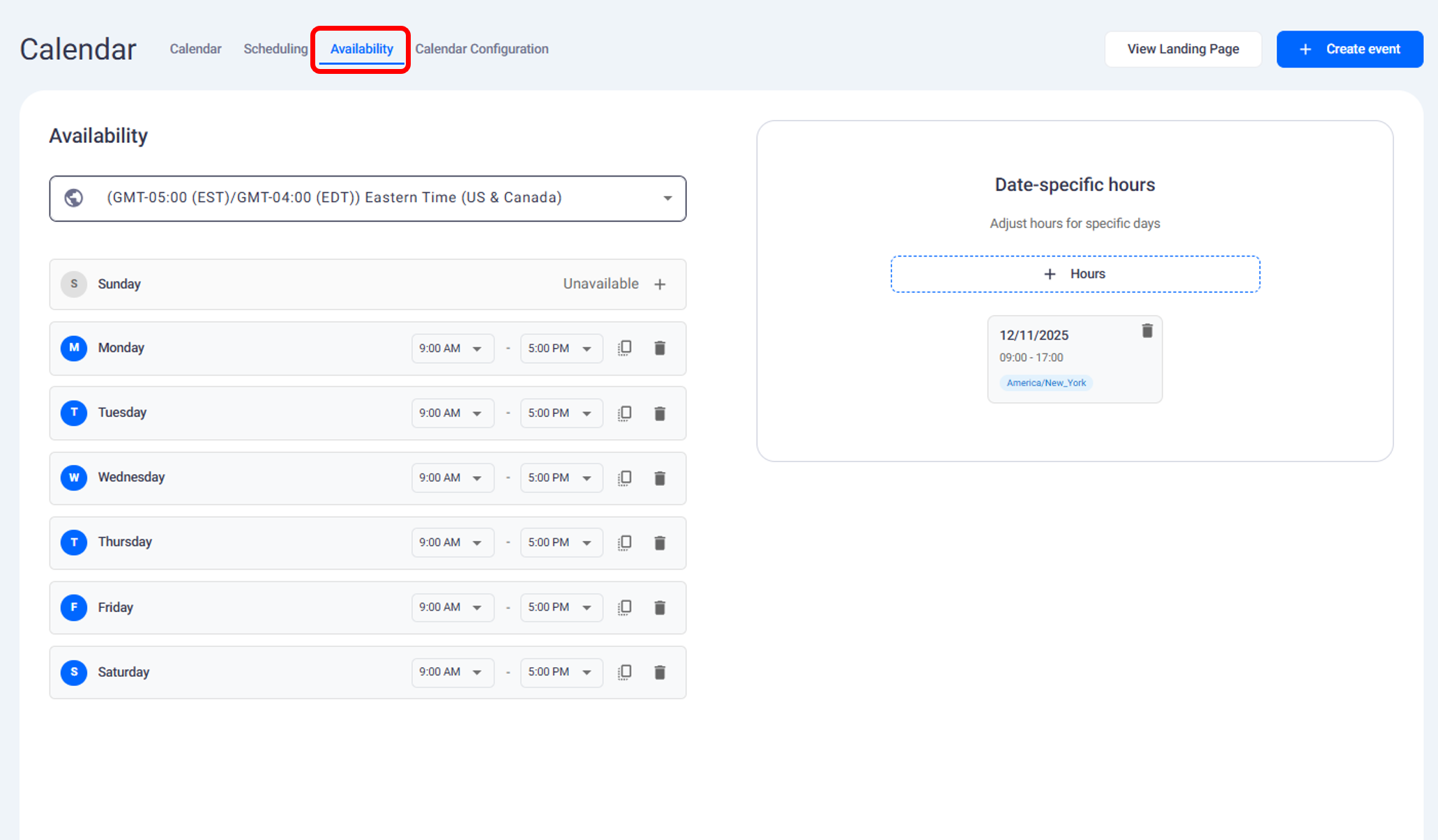1438x840 pixels.
Task: Toggle the Friday day circle off
Action: 74,607
